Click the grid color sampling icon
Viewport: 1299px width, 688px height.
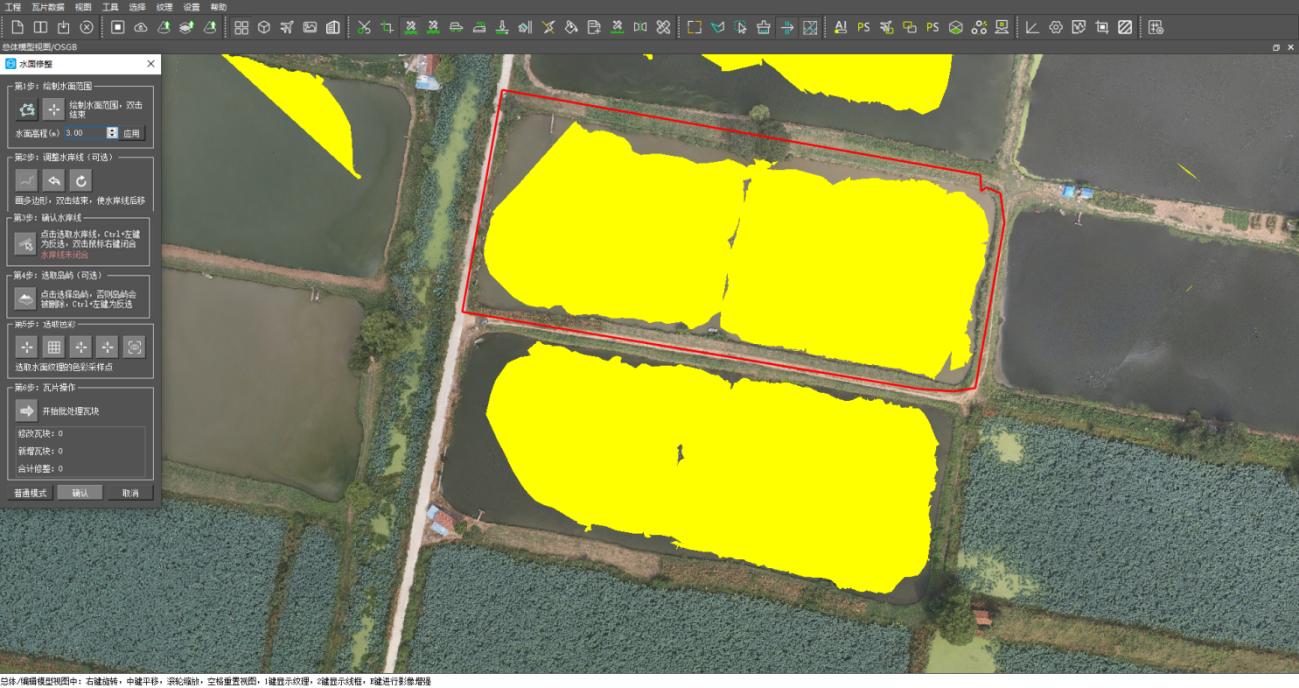click(54, 347)
